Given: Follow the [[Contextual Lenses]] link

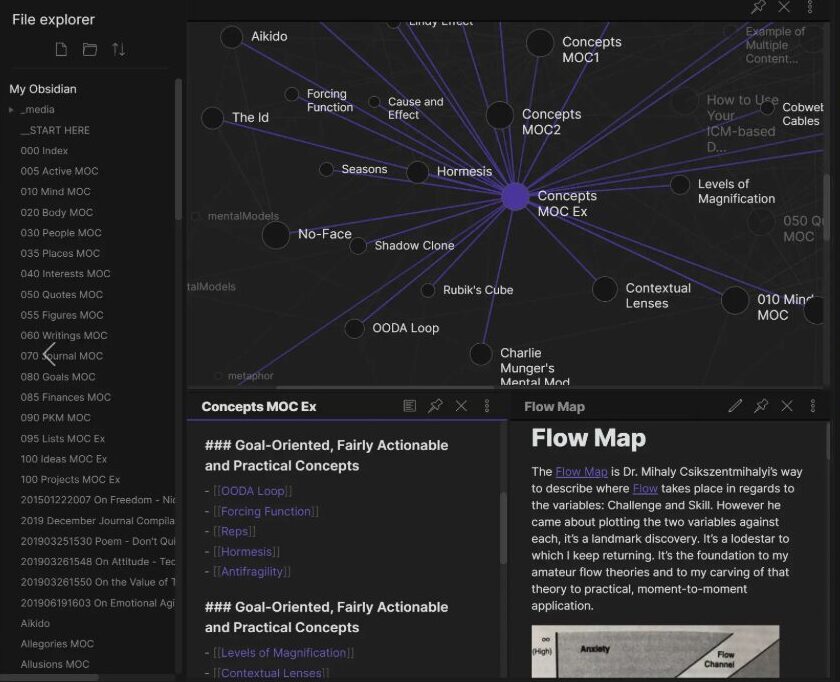Looking at the screenshot, I should click(x=271, y=673).
